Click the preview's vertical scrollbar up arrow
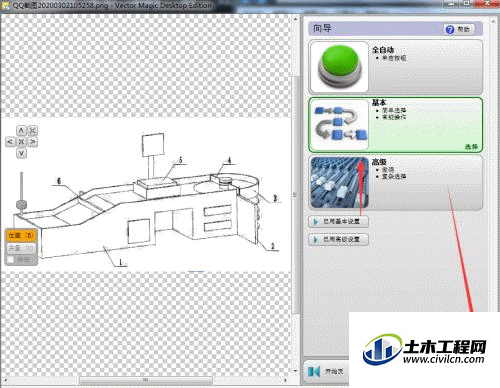500x388 pixels. (295, 19)
